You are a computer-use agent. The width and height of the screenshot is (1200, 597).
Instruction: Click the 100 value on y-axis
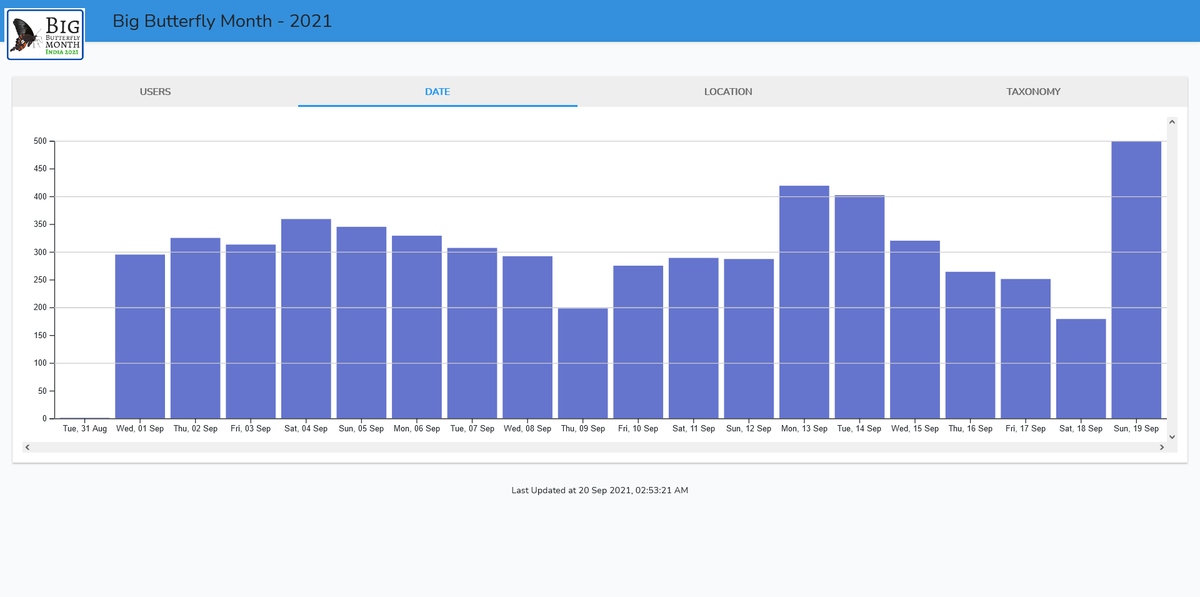point(40,363)
